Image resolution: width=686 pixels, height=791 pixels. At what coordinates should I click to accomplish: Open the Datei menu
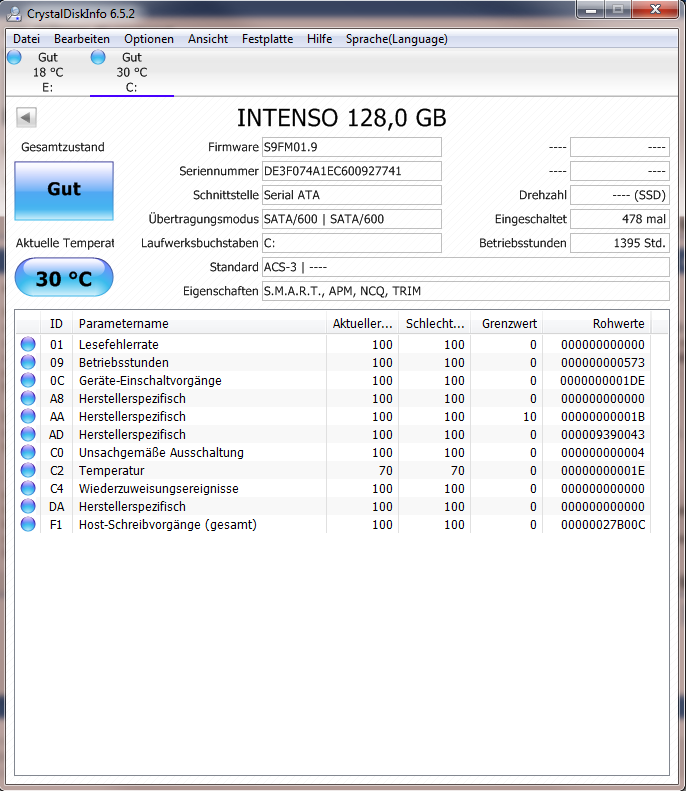[x=26, y=39]
